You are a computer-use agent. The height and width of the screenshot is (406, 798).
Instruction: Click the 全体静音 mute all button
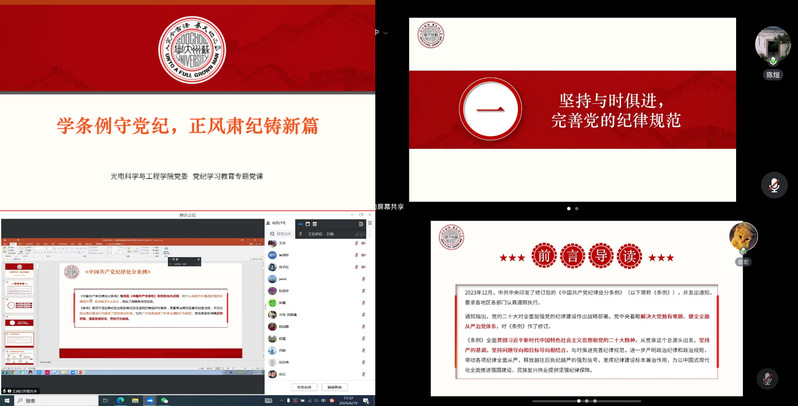[334, 386]
